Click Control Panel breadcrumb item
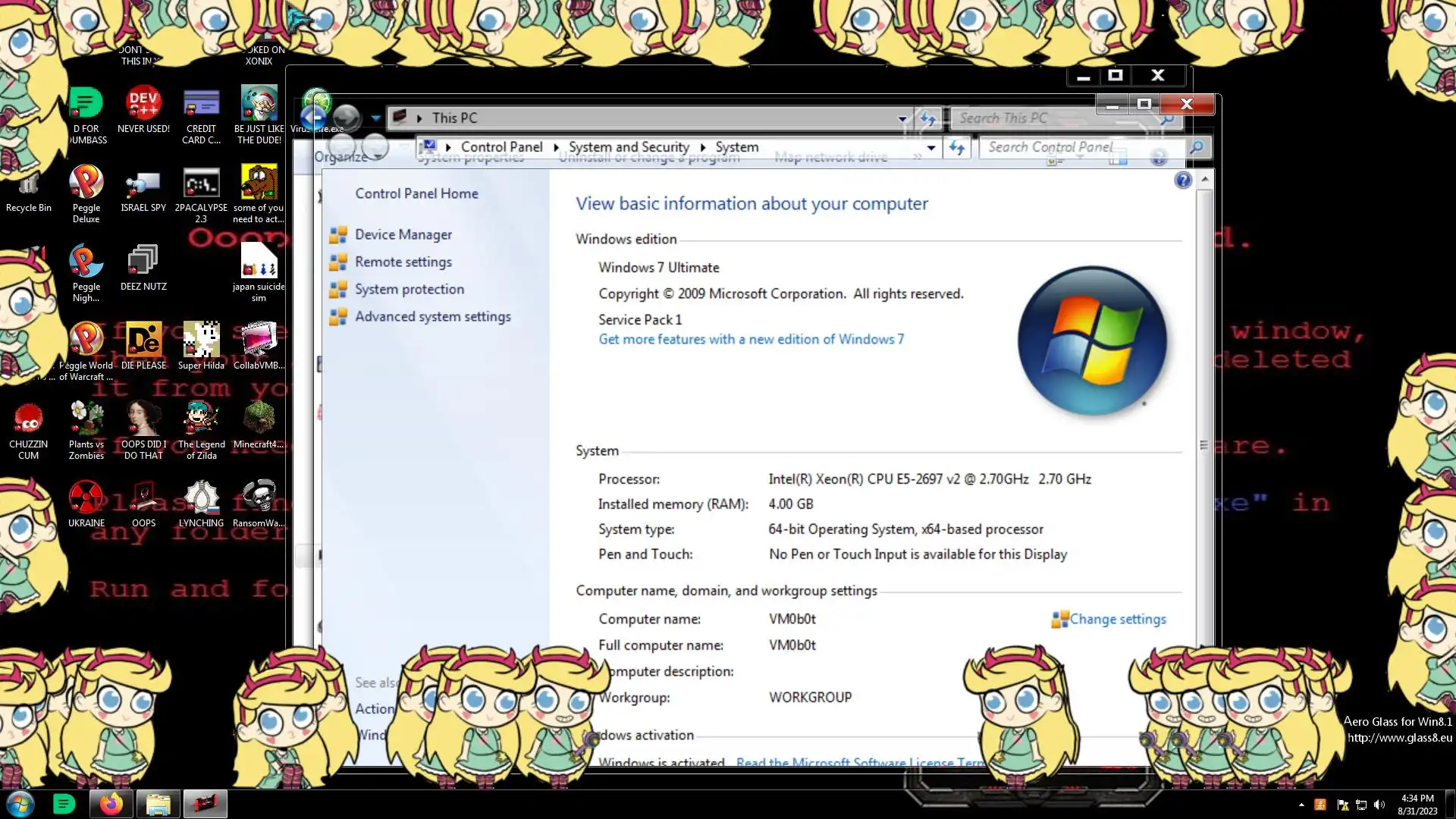 point(501,147)
